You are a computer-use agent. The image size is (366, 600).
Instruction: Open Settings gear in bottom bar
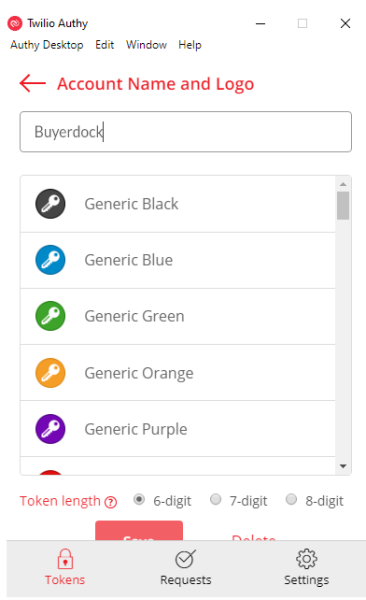(x=306, y=567)
